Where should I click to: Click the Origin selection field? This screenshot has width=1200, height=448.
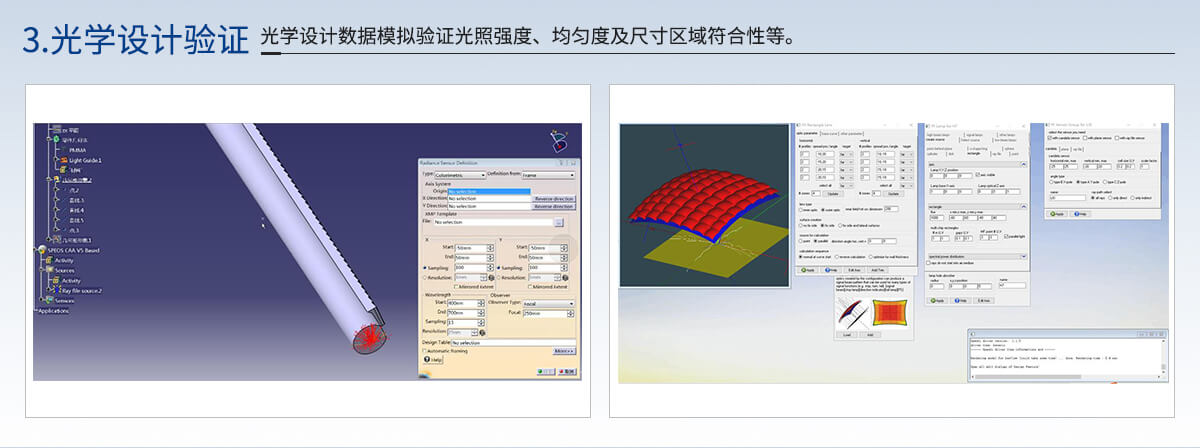click(489, 191)
